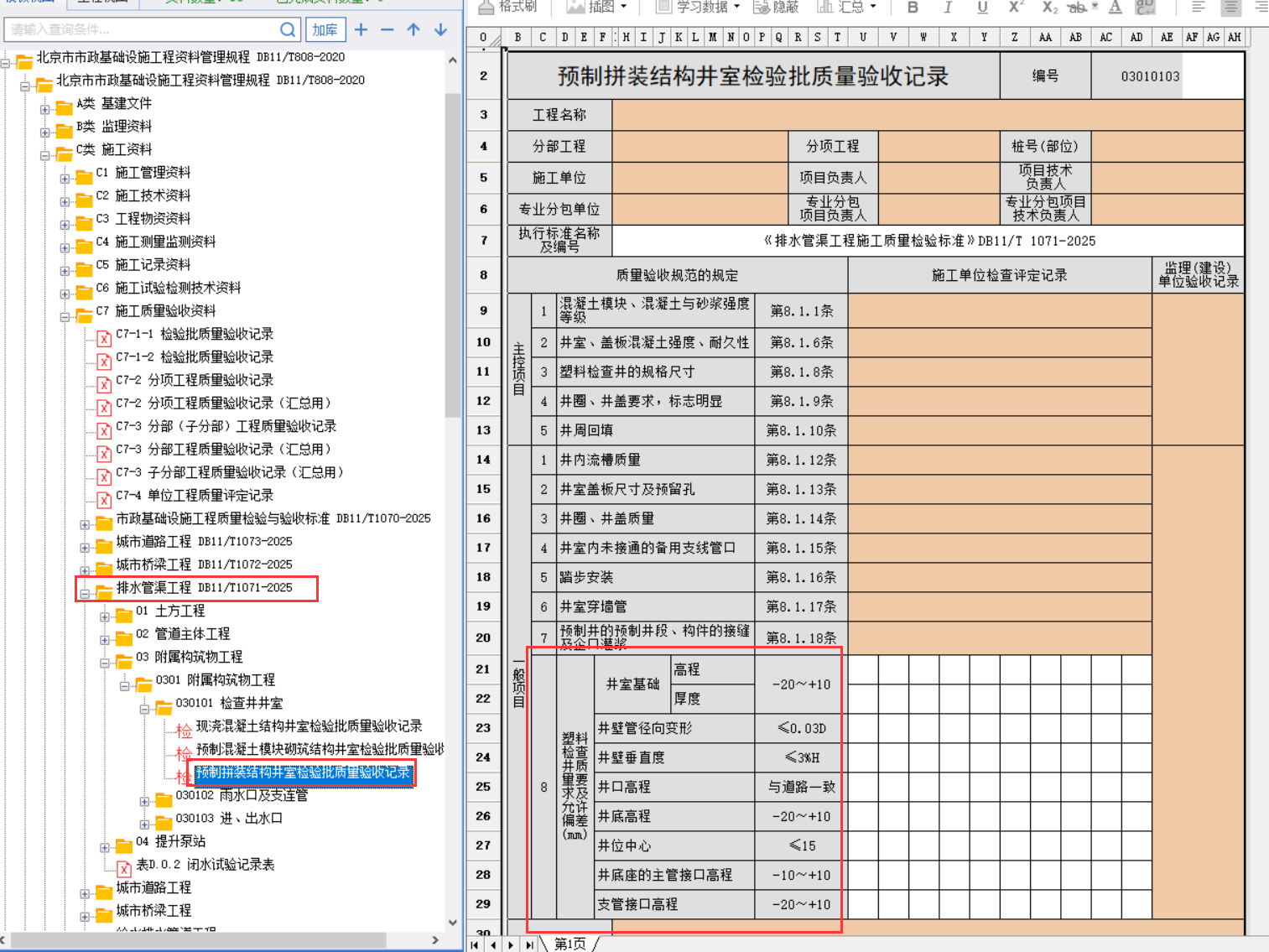Align text left

pos(1199,7)
